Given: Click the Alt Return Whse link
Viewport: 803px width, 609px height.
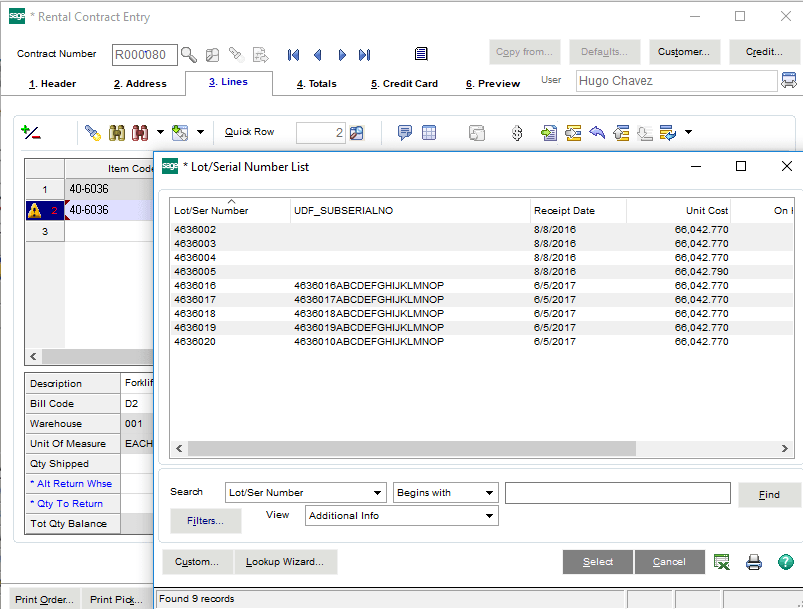Looking at the screenshot, I should coord(71,484).
